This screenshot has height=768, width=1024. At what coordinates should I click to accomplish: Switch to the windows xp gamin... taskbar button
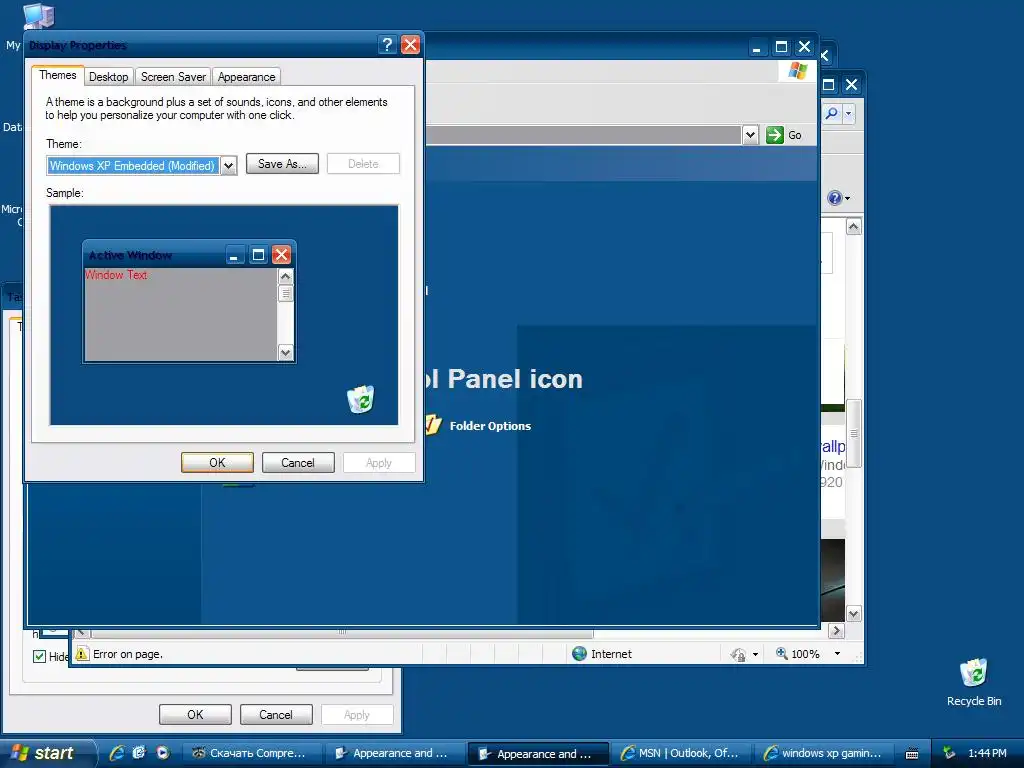pyautogui.click(x=825, y=753)
